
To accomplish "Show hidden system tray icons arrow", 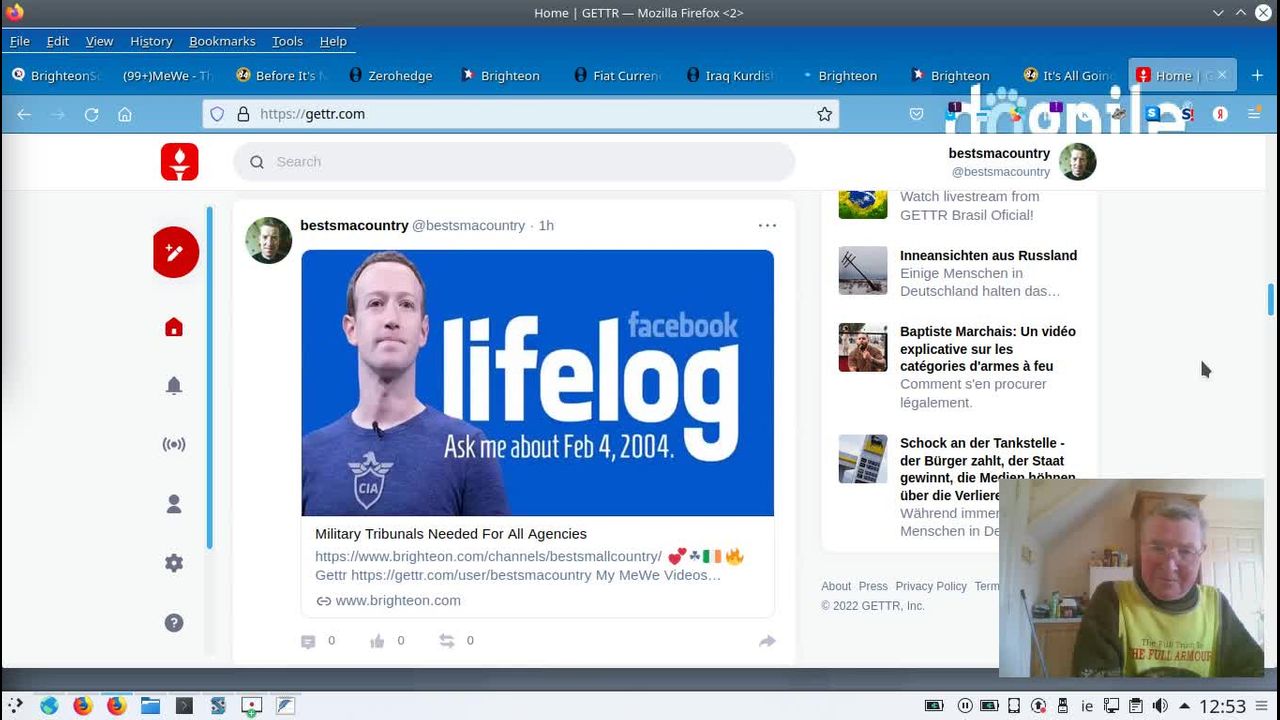I will pos(1184,705).
